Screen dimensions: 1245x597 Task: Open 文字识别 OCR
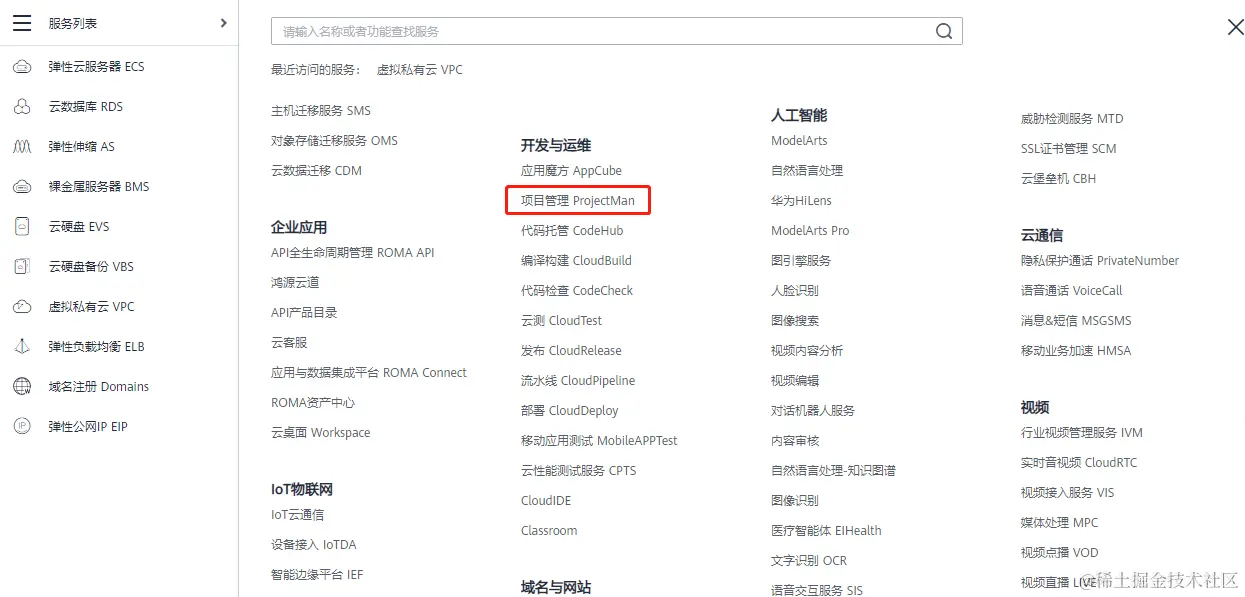809,561
